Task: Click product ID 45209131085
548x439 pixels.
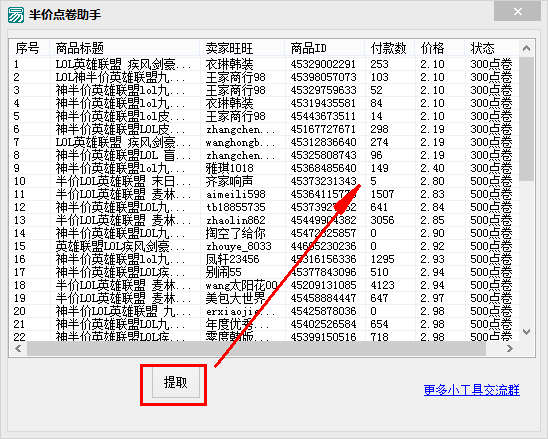Action: (323, 285)
